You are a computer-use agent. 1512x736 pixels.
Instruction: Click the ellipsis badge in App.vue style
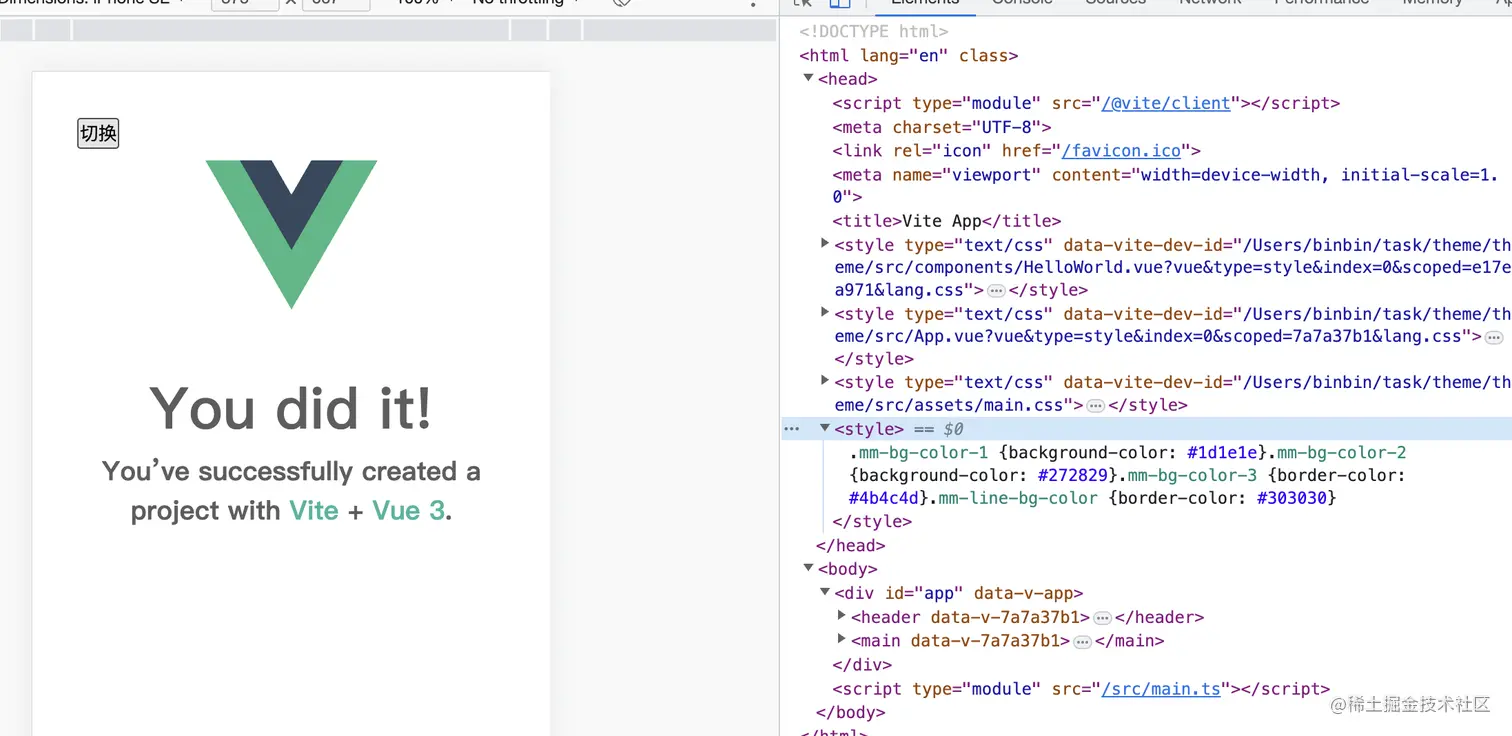pyautogui.click(x=1494, y=338)
